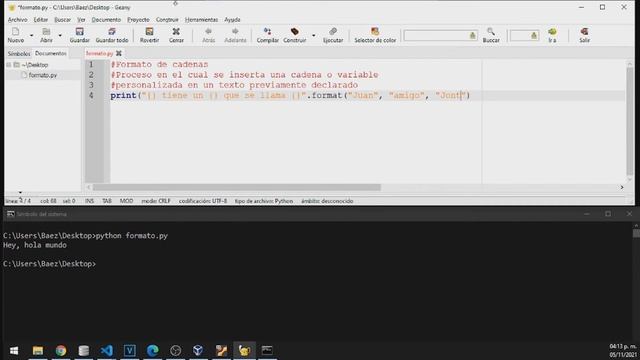Click the editor horizontal scrollbar thumb
640x360 pixels.
point(237,187)
